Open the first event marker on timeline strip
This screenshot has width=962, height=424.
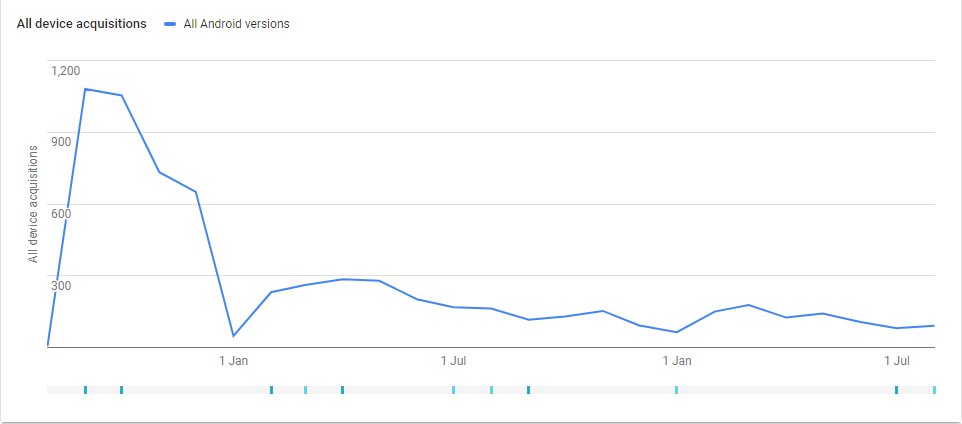[85, 390]
